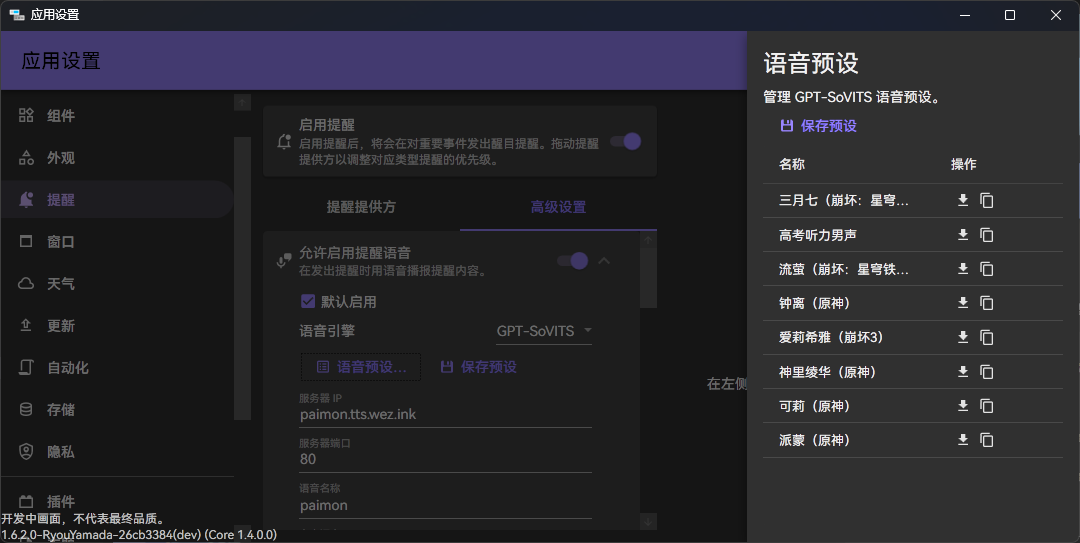Screen dimensions: 1080x543
Task: Copy the 流萤 preset entry
Action: [987, 269]
